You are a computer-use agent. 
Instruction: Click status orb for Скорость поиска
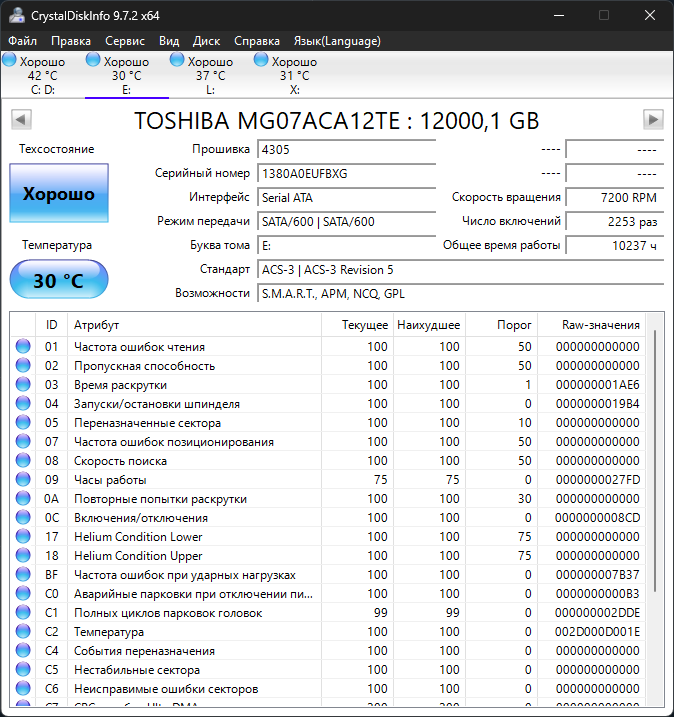(x=23, y=460)
